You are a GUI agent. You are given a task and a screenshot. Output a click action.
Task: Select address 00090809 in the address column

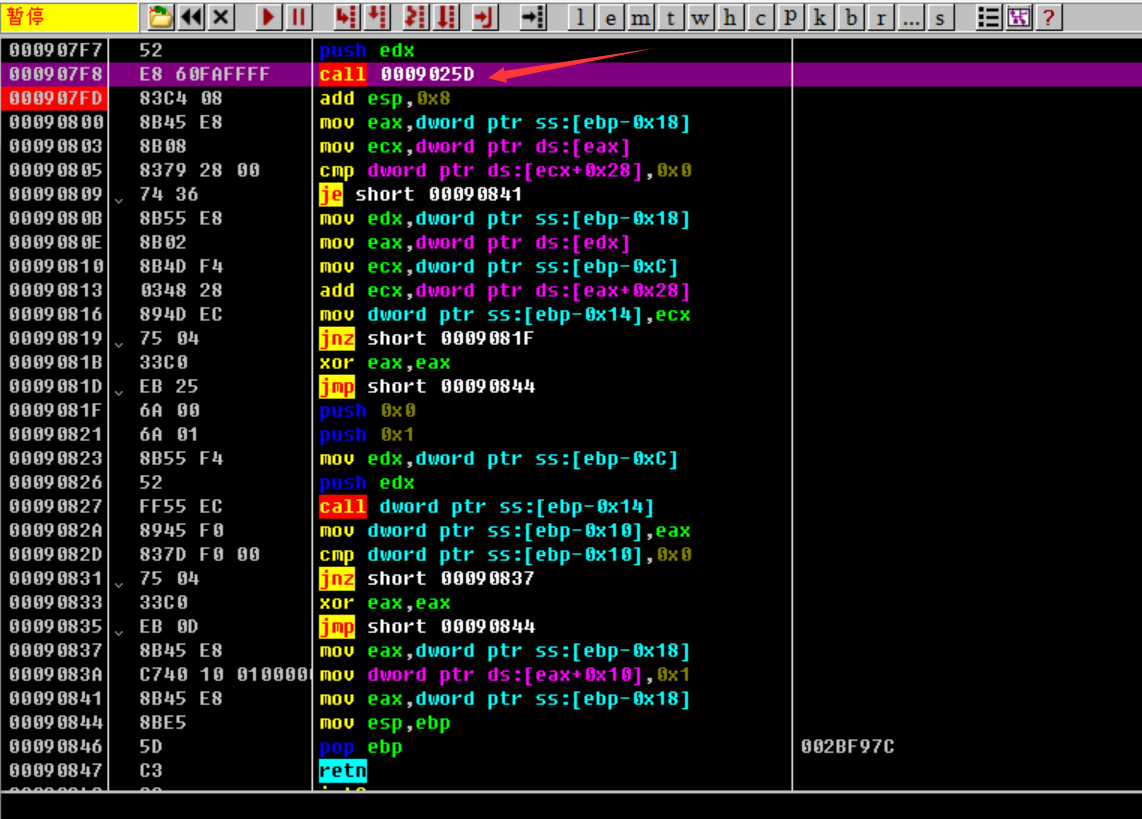[x=55, y=194]
